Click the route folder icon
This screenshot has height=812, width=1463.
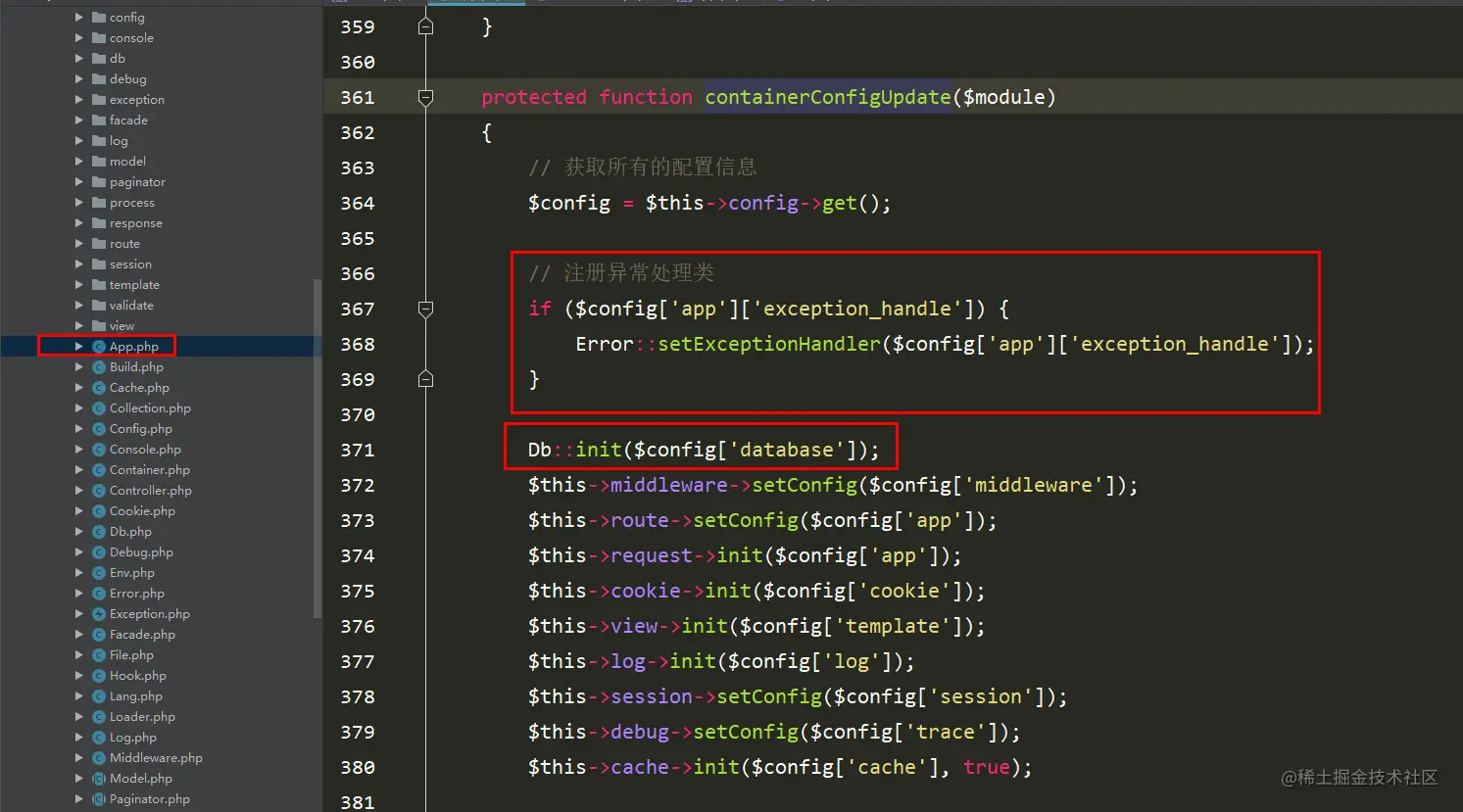coord(99,244)
